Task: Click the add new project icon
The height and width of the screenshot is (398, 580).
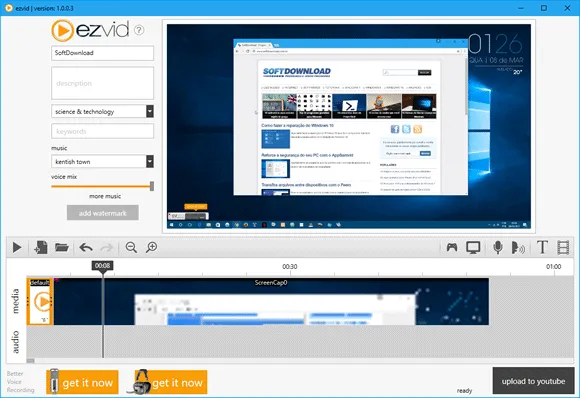Action: [x=40, y=247]
